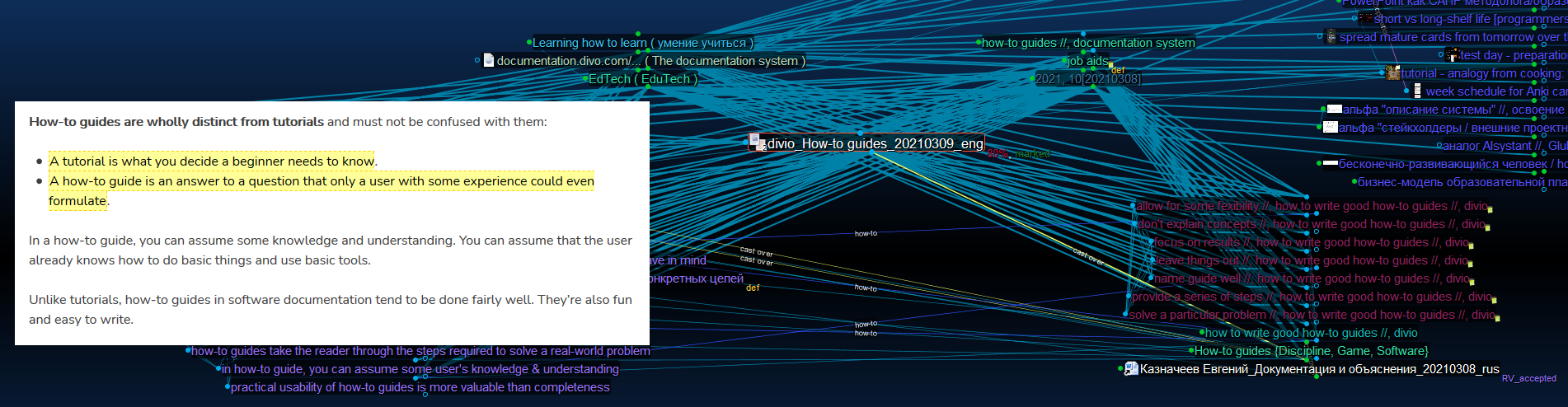Click the thumbnail icon of test day - preparation
Image resolution: width=1568 pixels, height=407 pixels.
point(1452,55)
